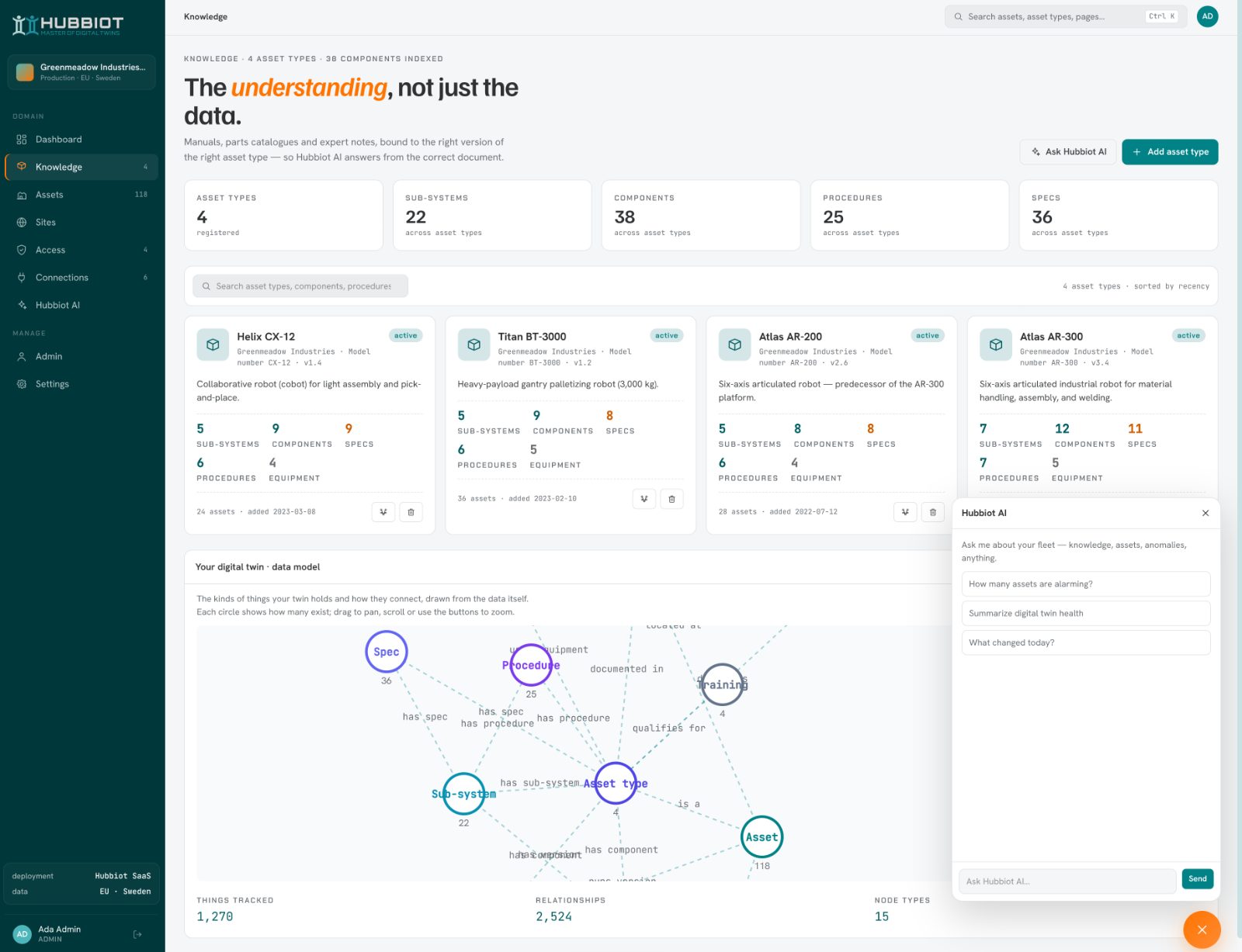Click the Asset type node in the graph
This screenshot has width=1242, height=952.
click(616, 784)
